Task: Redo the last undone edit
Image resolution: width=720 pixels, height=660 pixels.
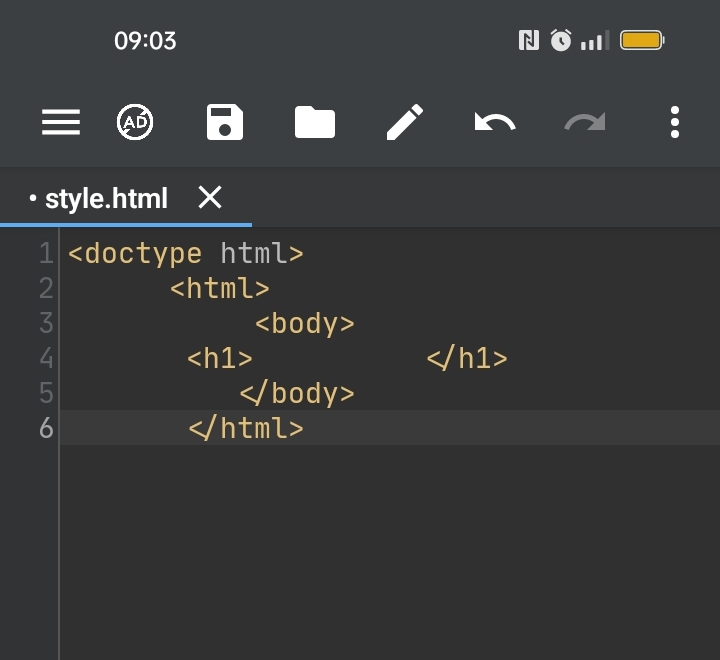Action: point(585,123)
